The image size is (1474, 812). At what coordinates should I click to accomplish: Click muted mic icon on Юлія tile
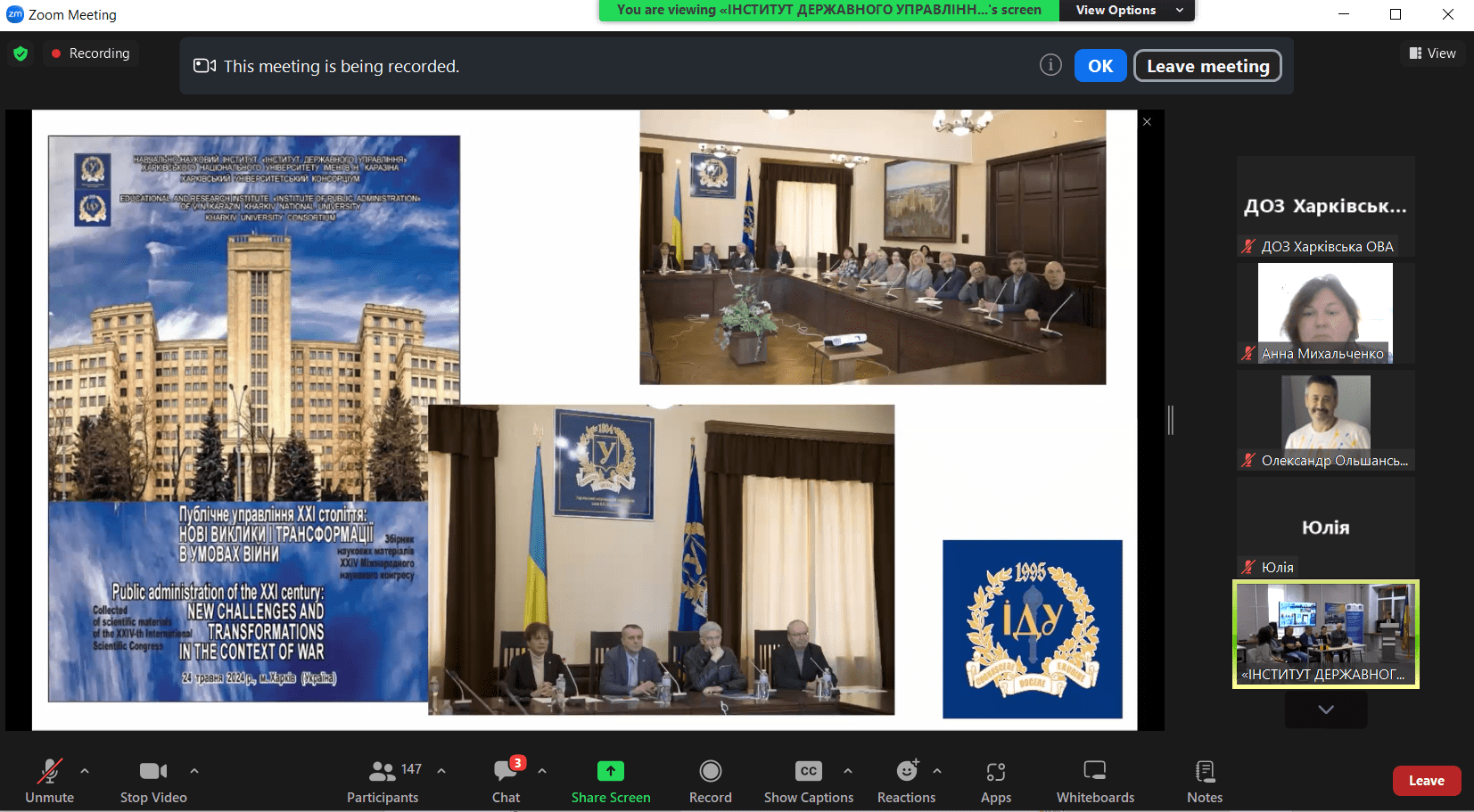pos(1248,567)
